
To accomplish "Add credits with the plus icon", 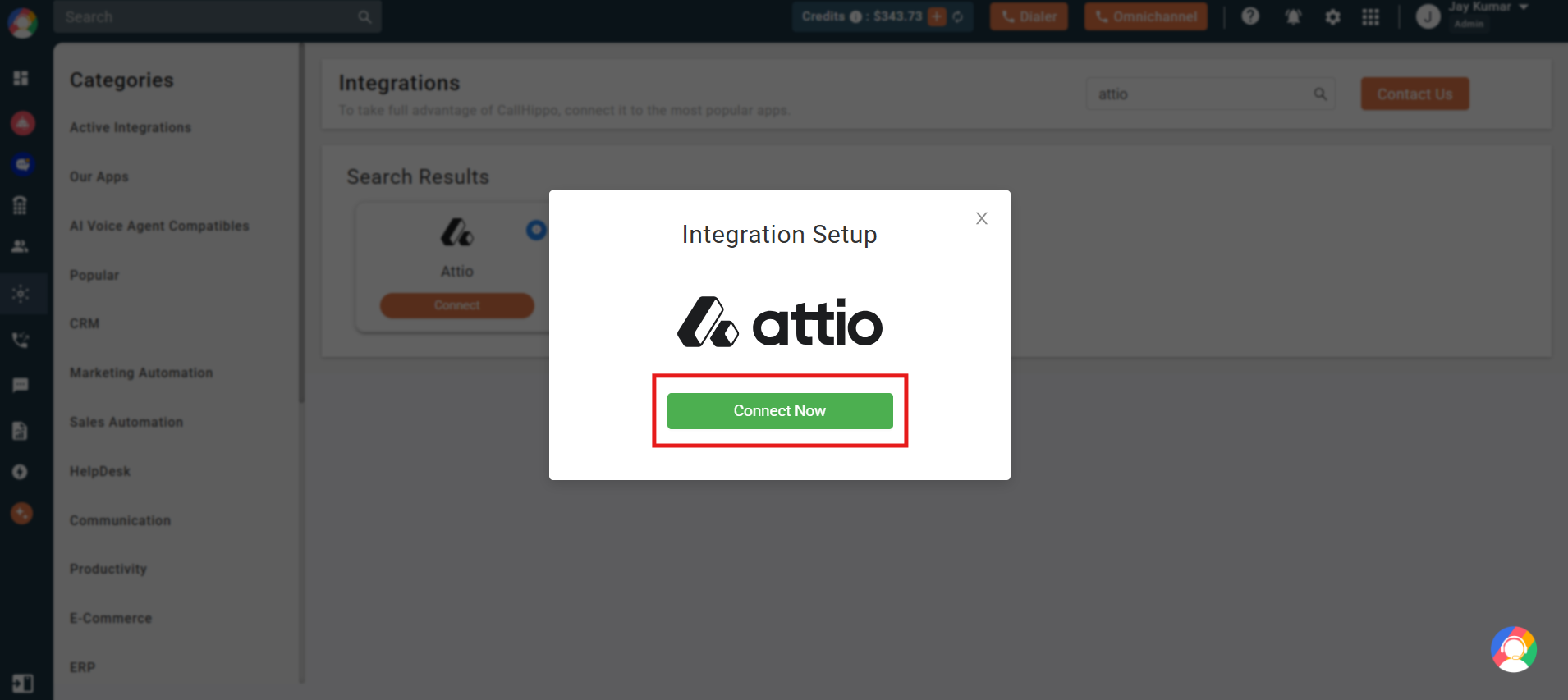I will click(x=937, y=16).
